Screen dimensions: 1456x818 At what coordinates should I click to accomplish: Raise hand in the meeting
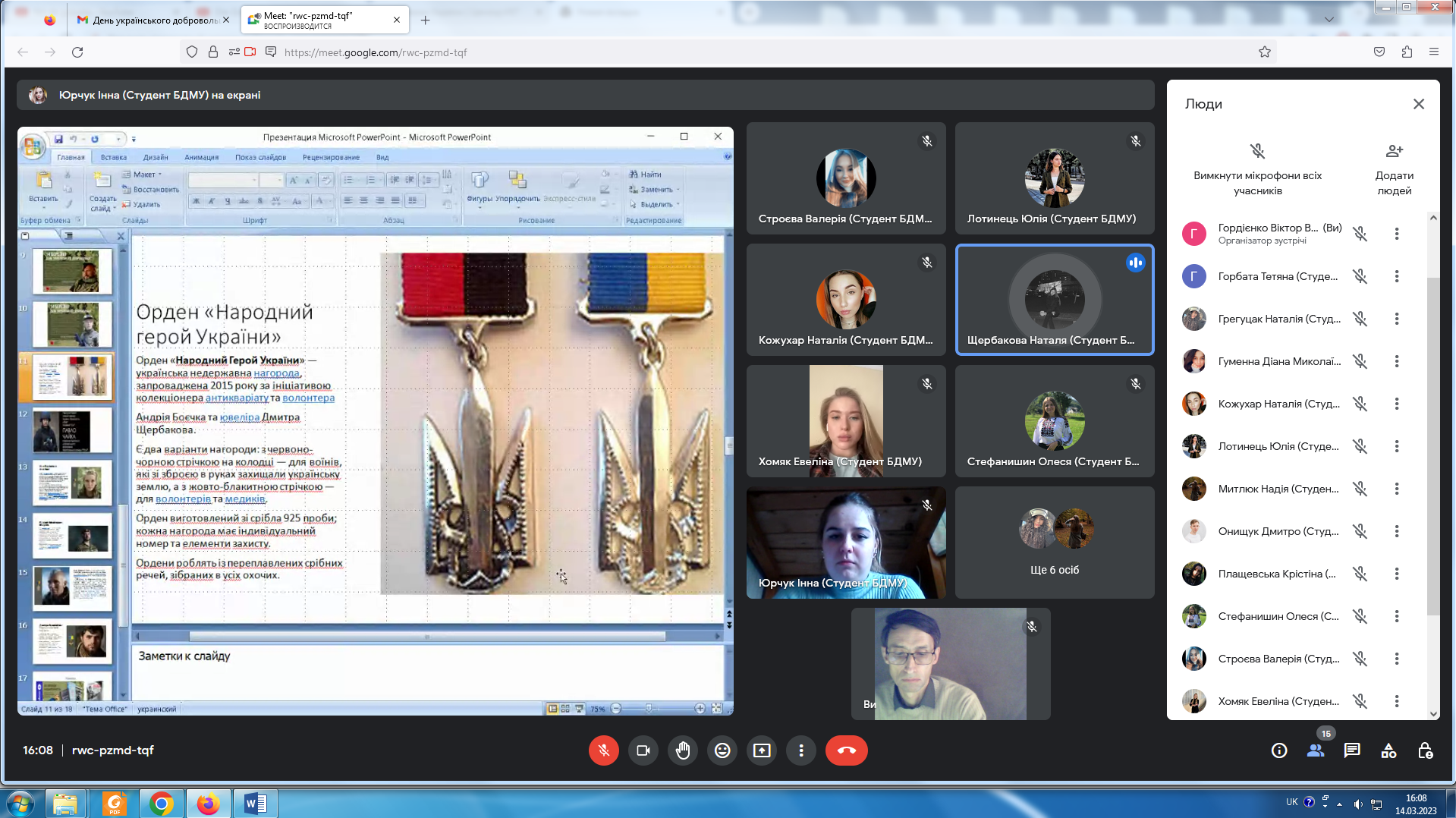tap(683, 750)
